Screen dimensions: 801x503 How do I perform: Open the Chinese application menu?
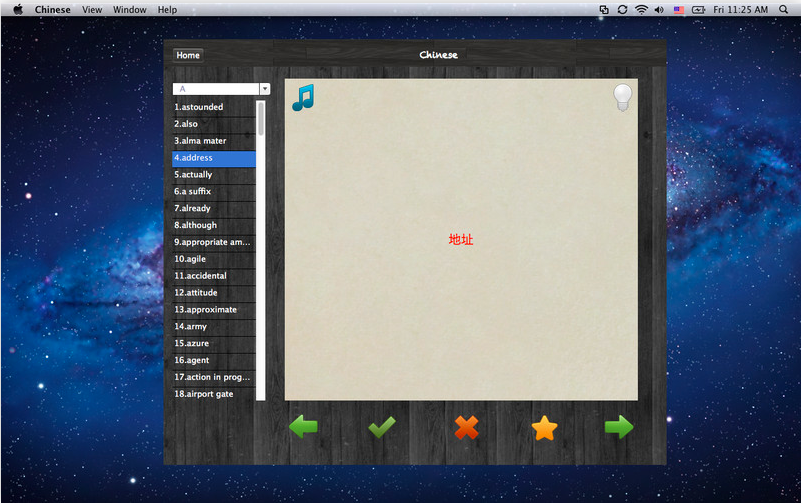53,9
